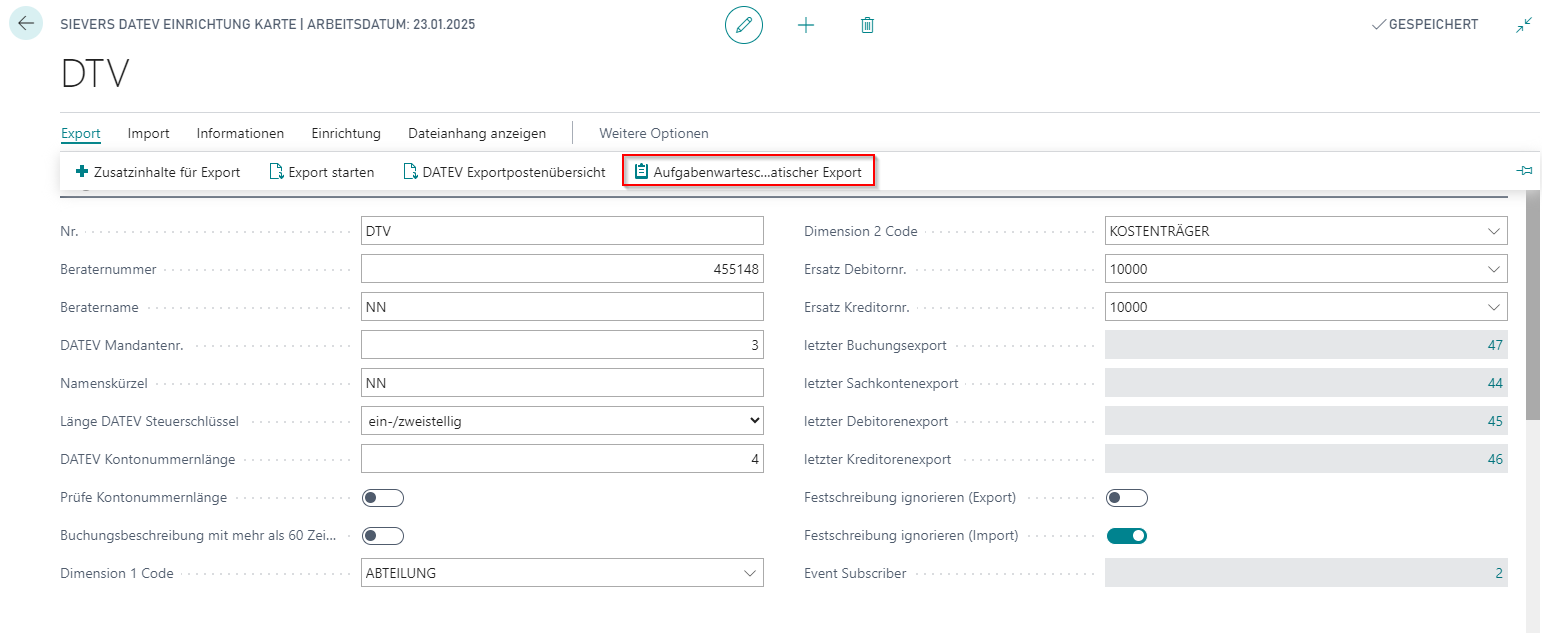1542x633 pixels.
Task: Click Zusatzinhalte für Export action
Action: pos(158,172)
